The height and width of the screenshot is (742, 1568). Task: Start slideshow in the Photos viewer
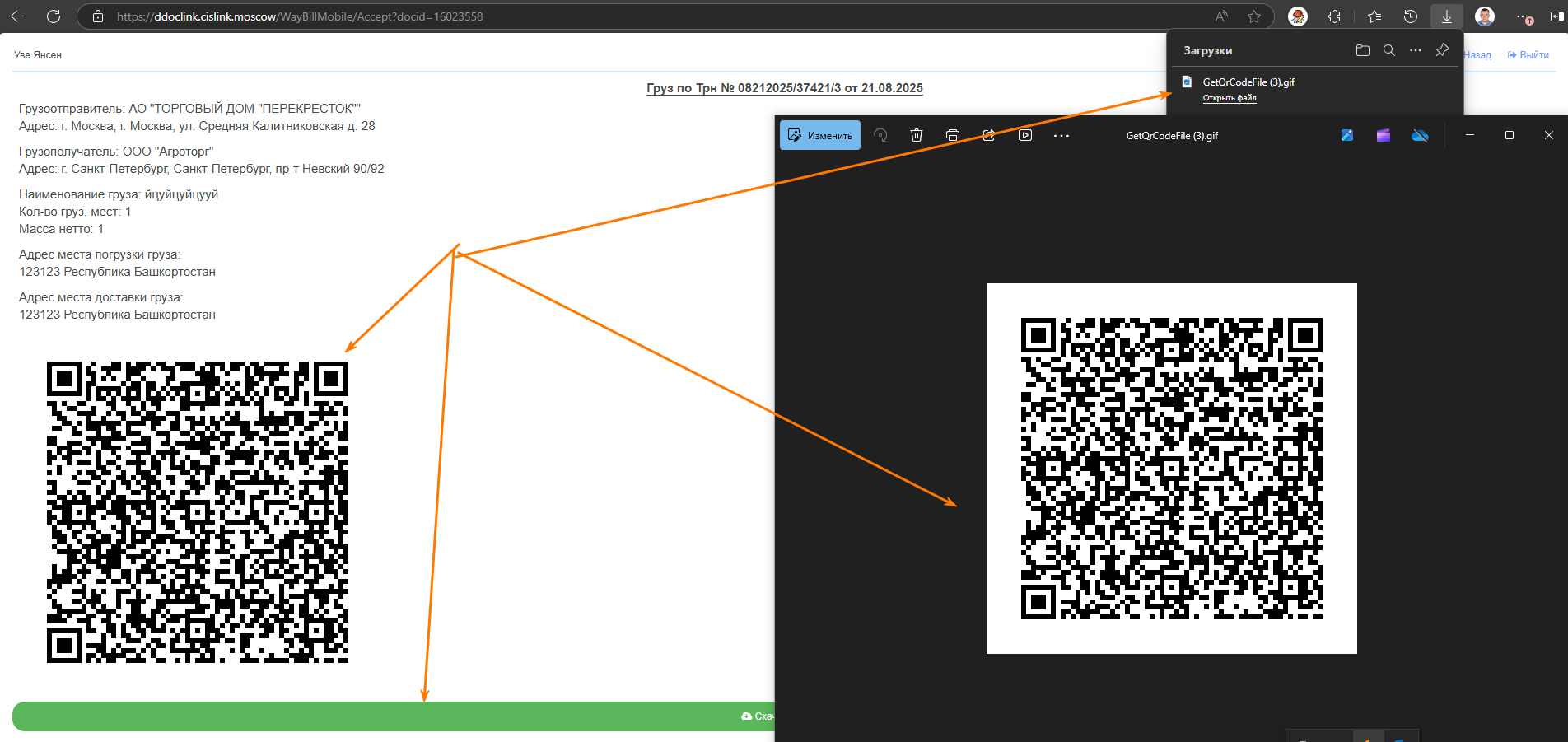[x=1025, y=135]
